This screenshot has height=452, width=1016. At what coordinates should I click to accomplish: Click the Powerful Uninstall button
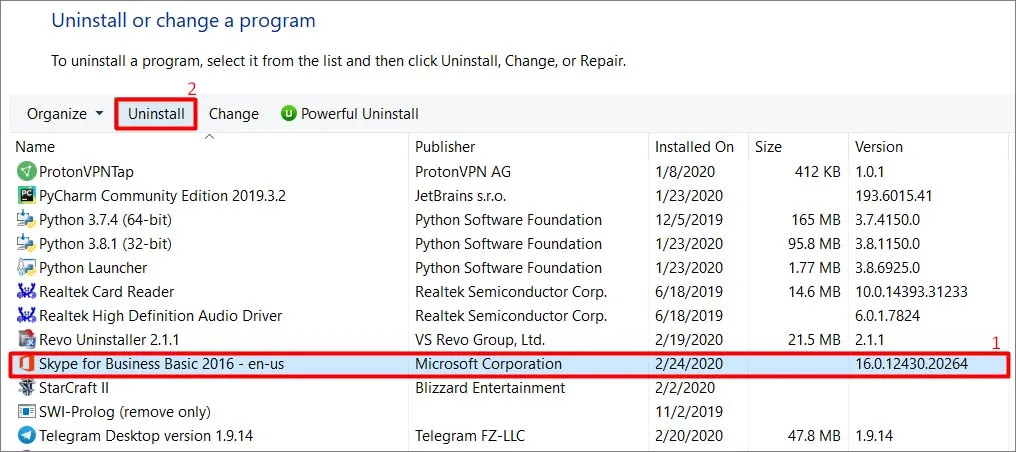point(350,114)
